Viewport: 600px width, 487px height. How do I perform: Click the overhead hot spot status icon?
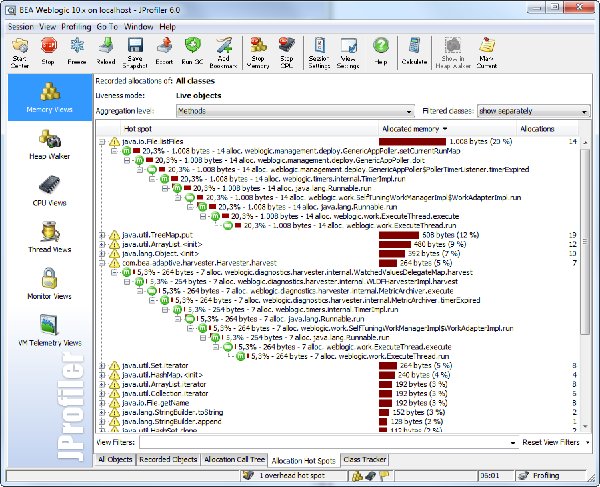[249, 476]
